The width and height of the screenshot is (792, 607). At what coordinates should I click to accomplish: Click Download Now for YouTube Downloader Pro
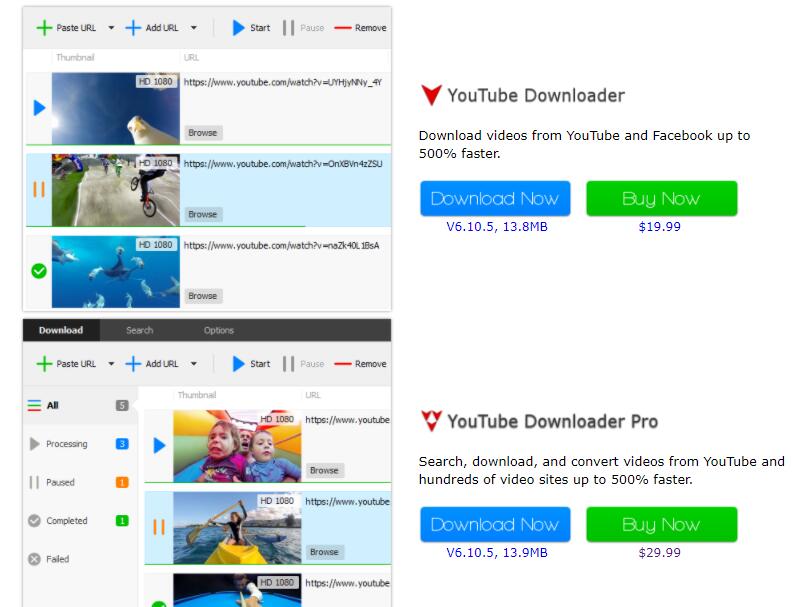click(495, 525)
